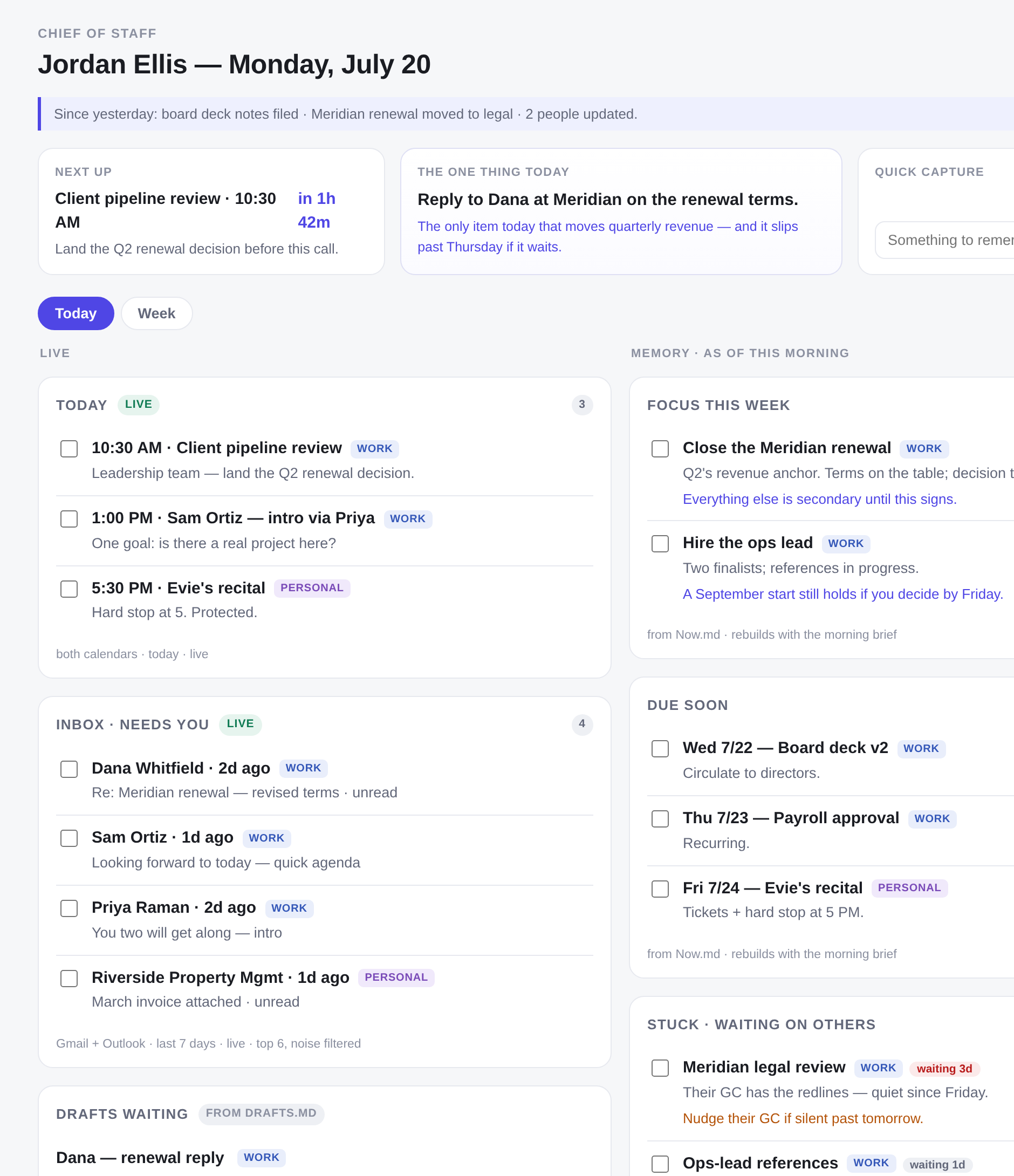The image size is (1014, 1176).
Task: Open 'Looking forward to today — quick agenda'
Action: click(226, 863)
